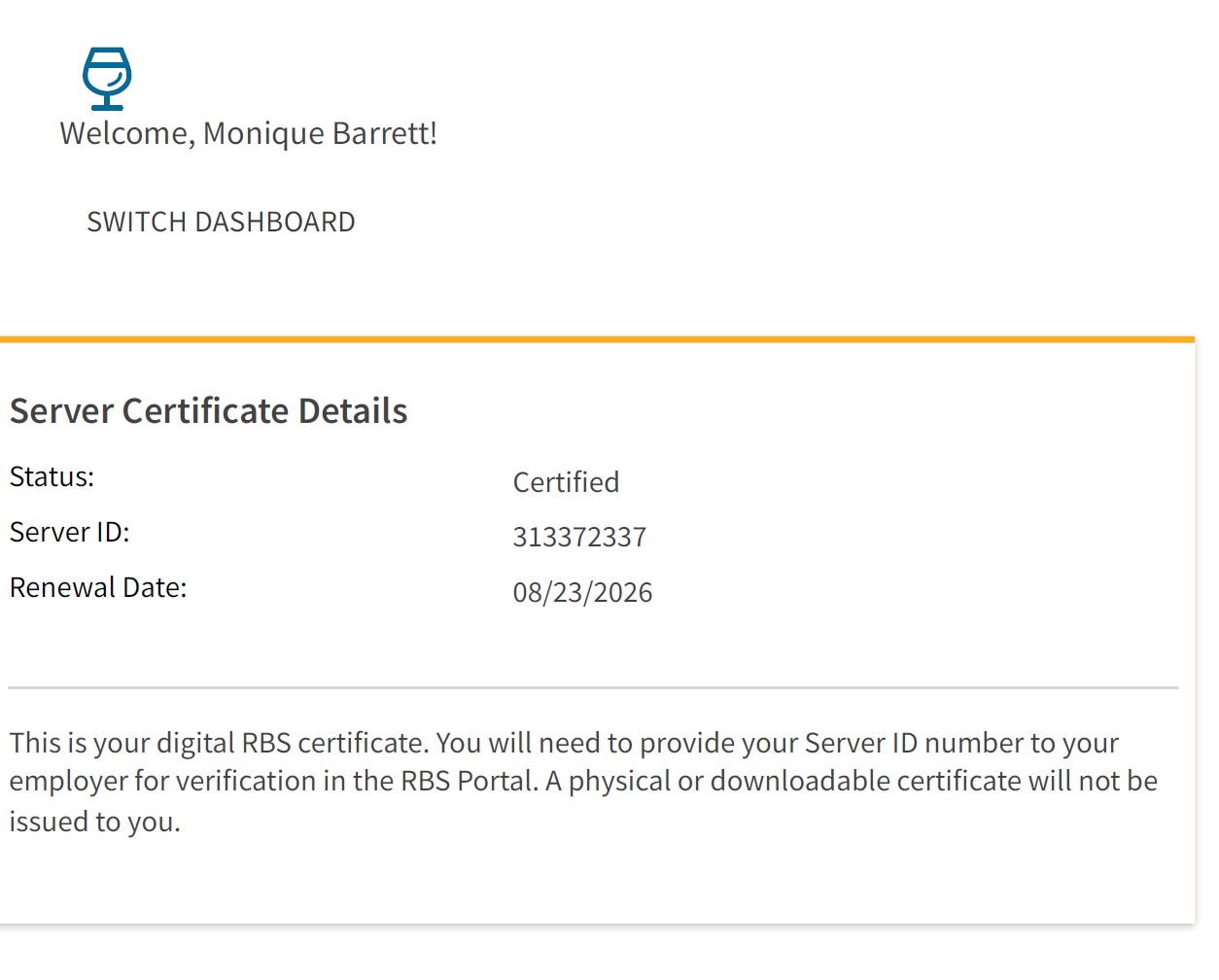
Task: Click the wine glass logo icon
Action: (106, 78)
